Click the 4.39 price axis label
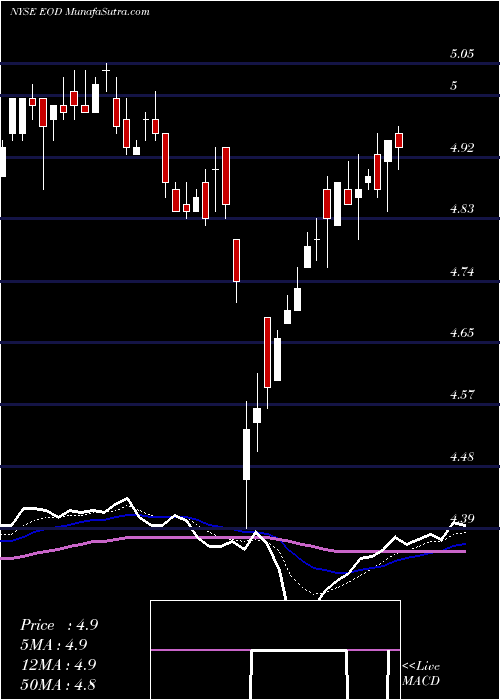 pos(462,519)
